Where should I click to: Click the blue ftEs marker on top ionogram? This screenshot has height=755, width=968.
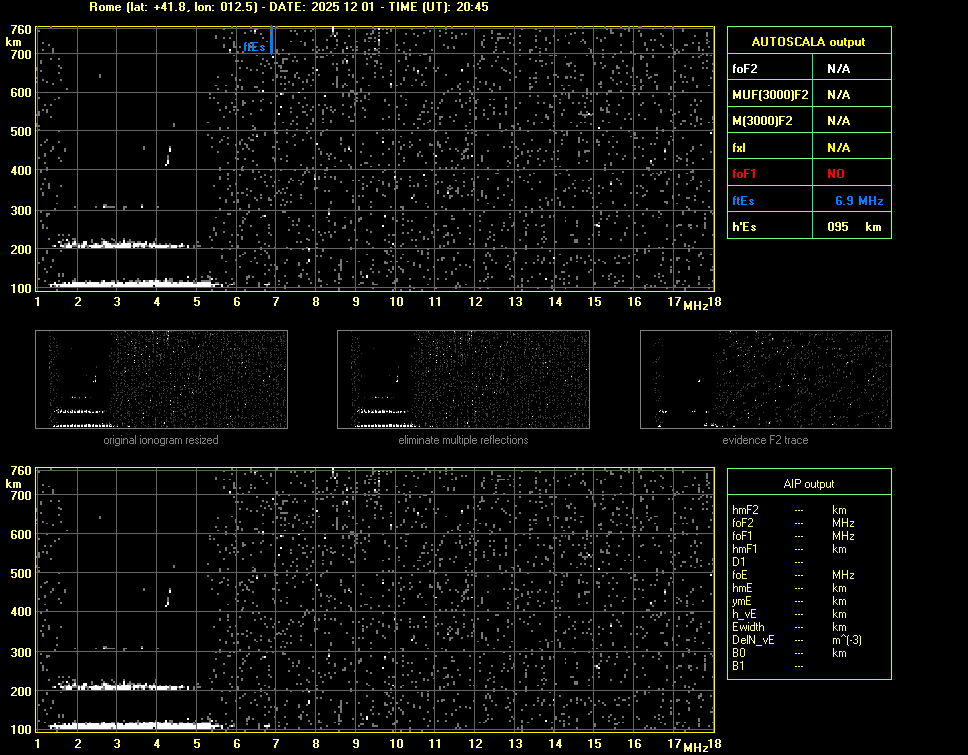coord(271,41)
